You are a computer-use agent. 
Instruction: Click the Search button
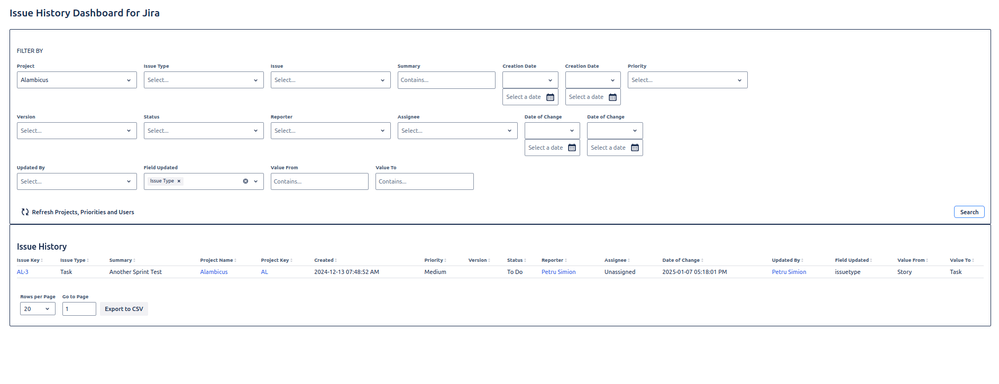[x=969, y=212]
